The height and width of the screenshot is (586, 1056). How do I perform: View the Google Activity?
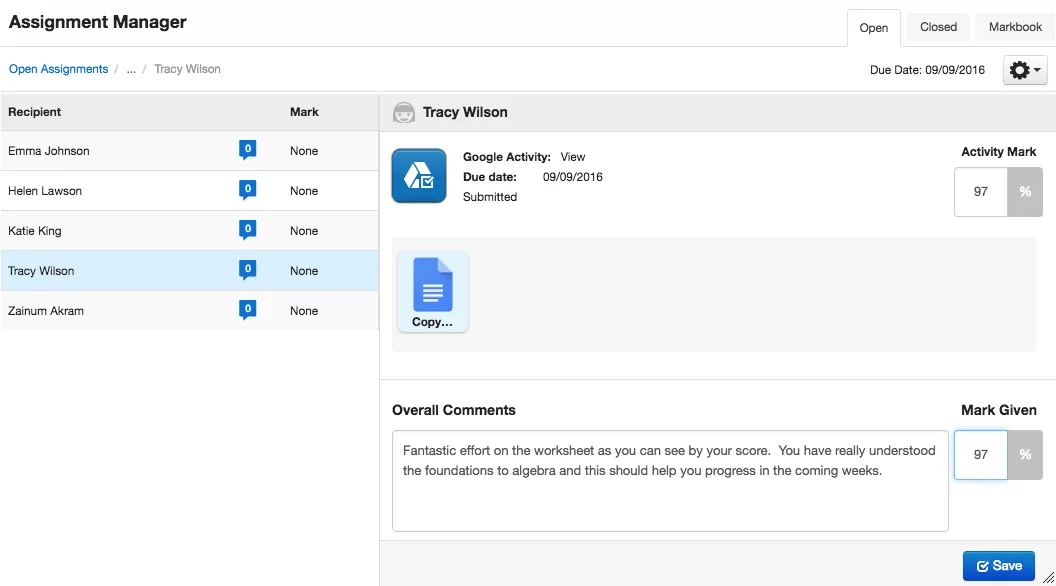pyautogui.click(x=572, y=157)
